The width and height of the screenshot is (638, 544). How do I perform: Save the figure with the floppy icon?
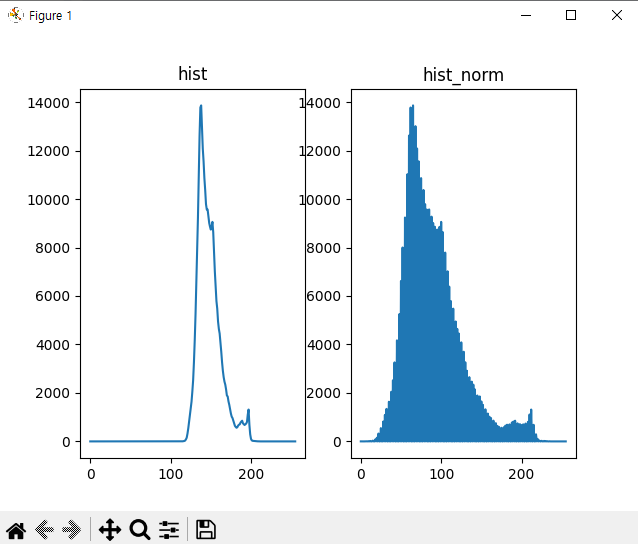pyautogui.click(x=206, y=530)
